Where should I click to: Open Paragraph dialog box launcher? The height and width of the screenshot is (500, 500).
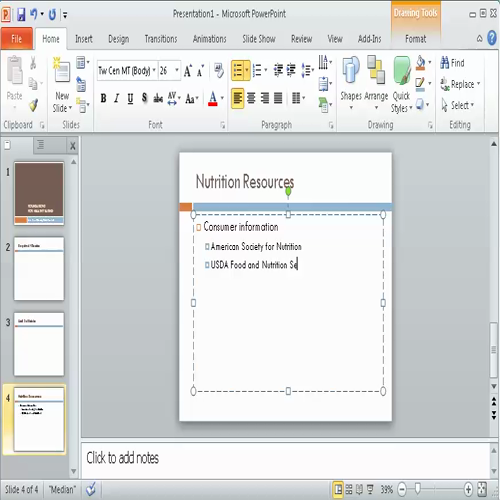tap(331, 125)
